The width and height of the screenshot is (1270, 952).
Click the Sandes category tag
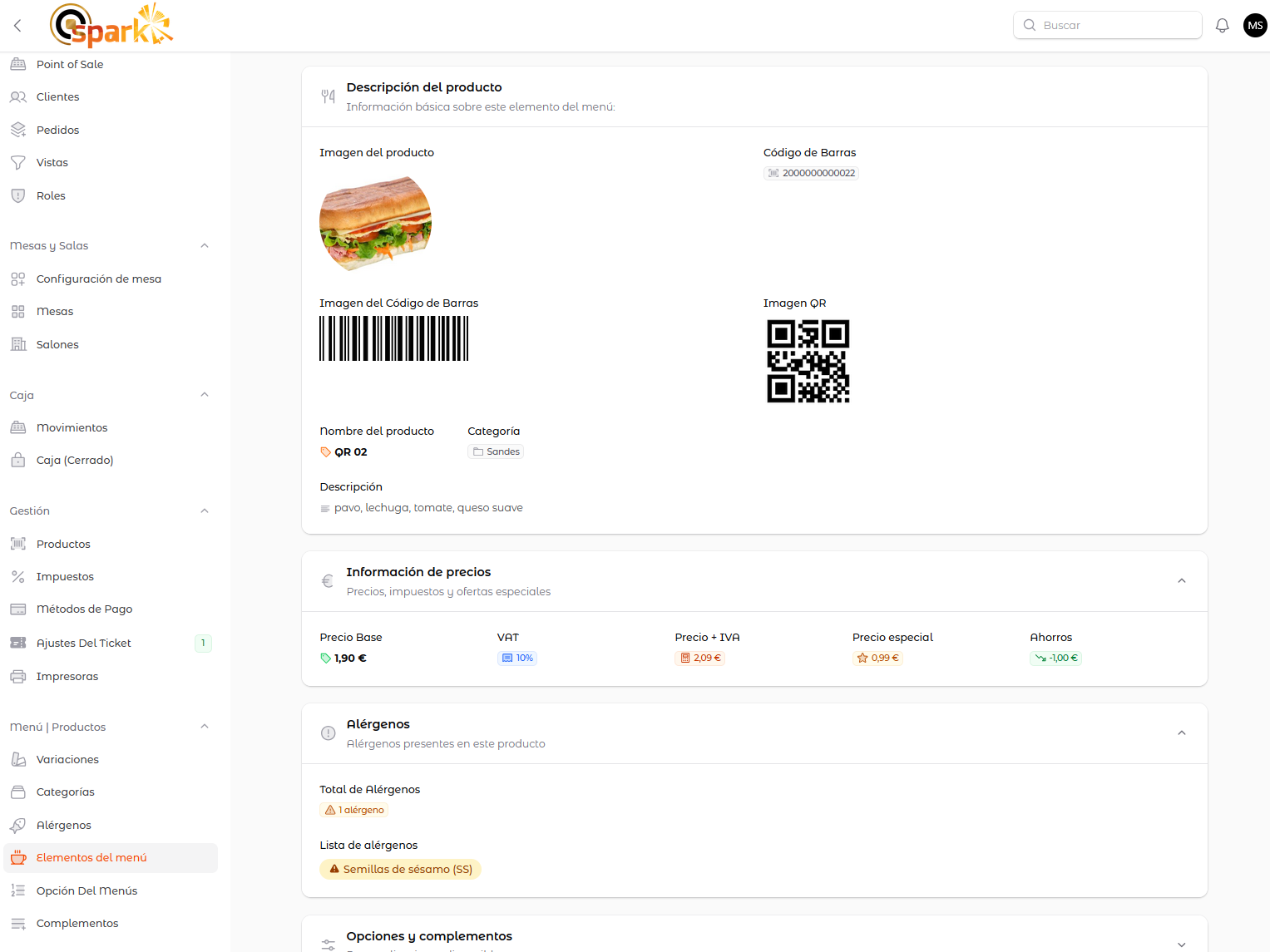coord(496,452)
